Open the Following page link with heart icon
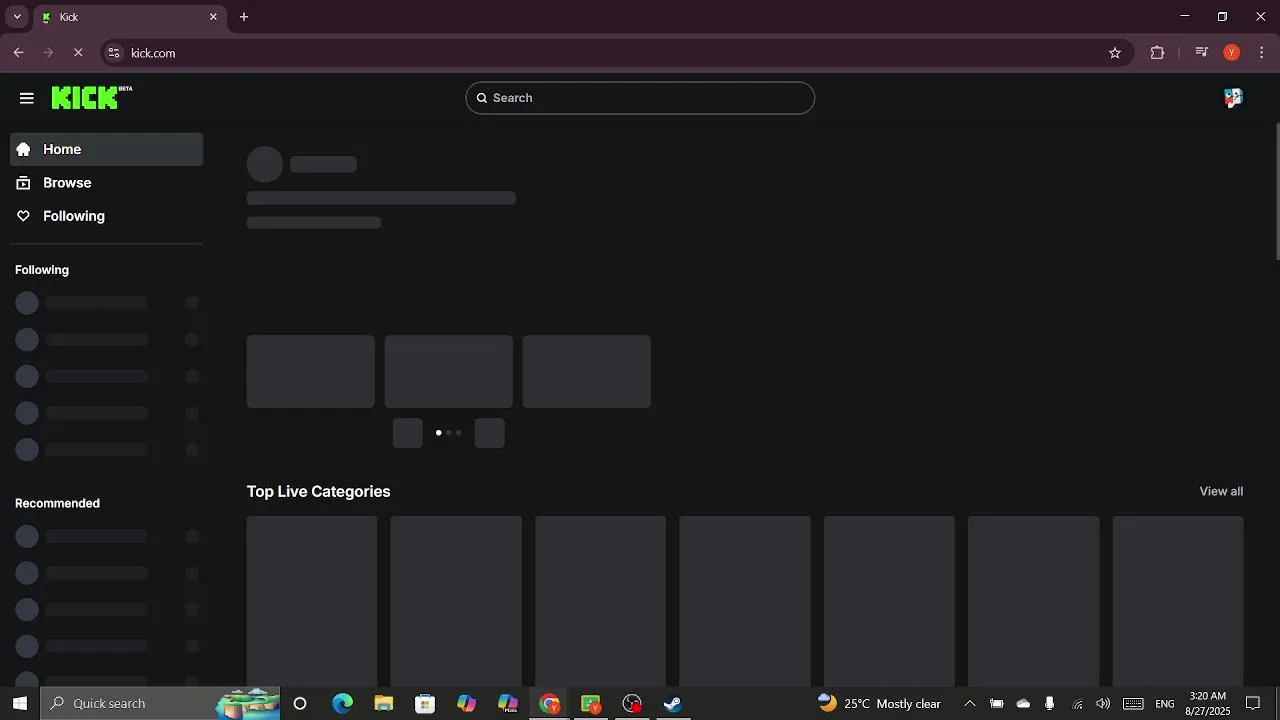Screen dimensions: 1280x720 106,216
